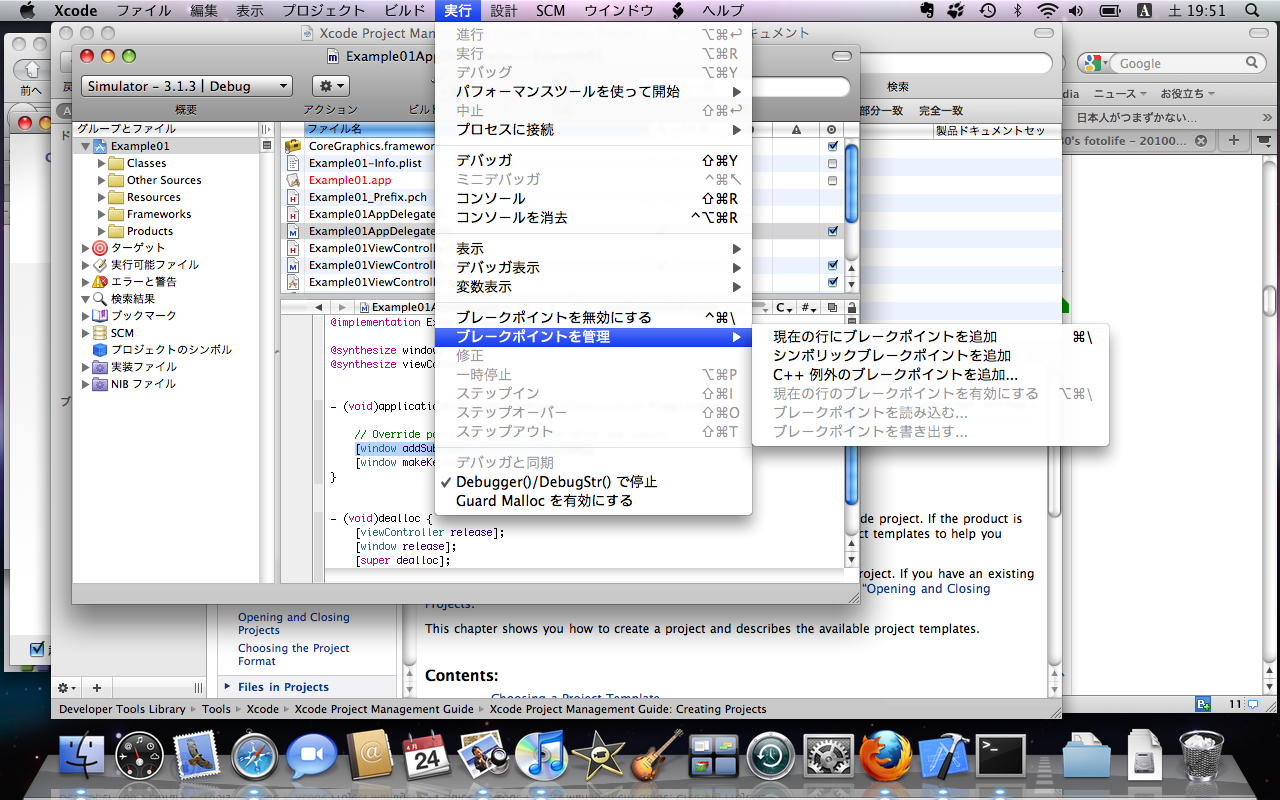Image resolution: width=1280 pixels, height=800 pixels.
Task: Click the Google search field
Action: [1173, 63]
